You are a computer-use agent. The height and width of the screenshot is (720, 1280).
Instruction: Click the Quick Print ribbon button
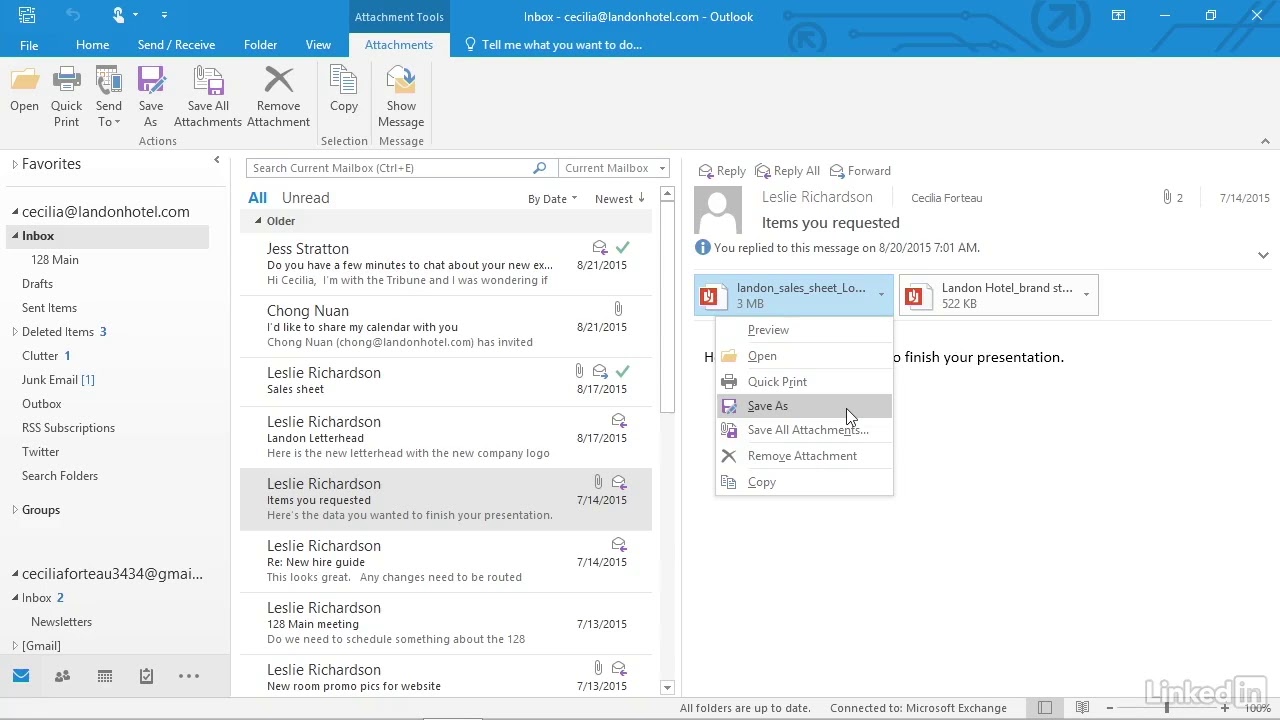click(x=67, y=97)
